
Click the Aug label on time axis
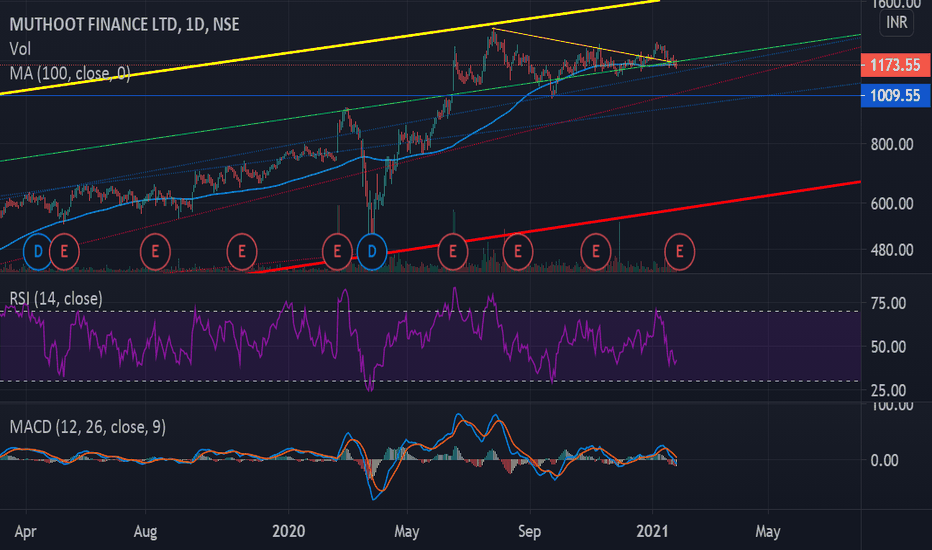(x=146, y=532)
